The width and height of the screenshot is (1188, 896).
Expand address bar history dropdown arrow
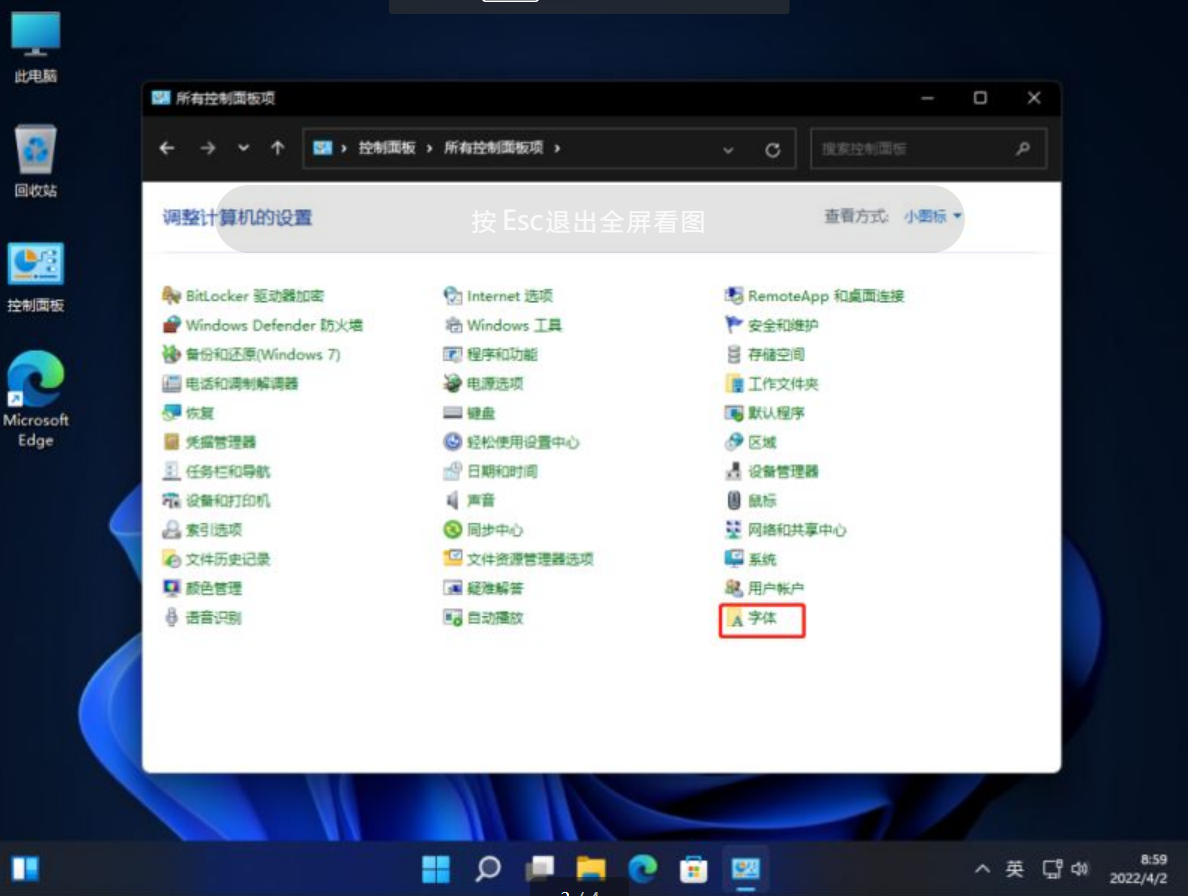pyautogui.click(x=728, y=149)
